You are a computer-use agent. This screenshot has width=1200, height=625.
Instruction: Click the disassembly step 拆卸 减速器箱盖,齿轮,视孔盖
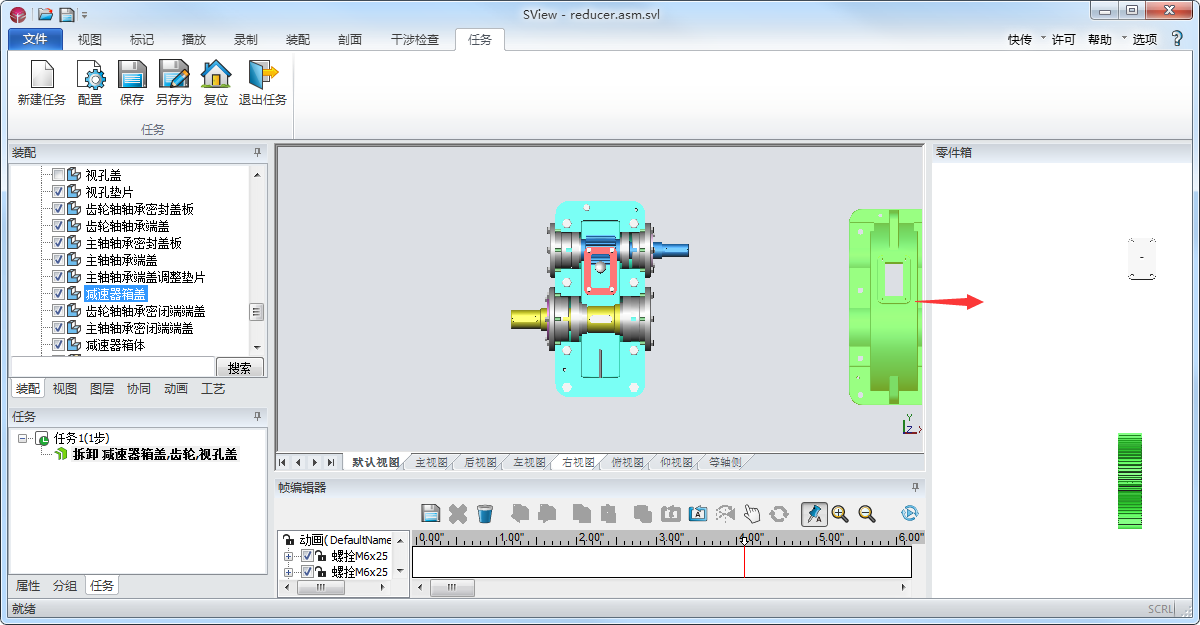(155, 454)
